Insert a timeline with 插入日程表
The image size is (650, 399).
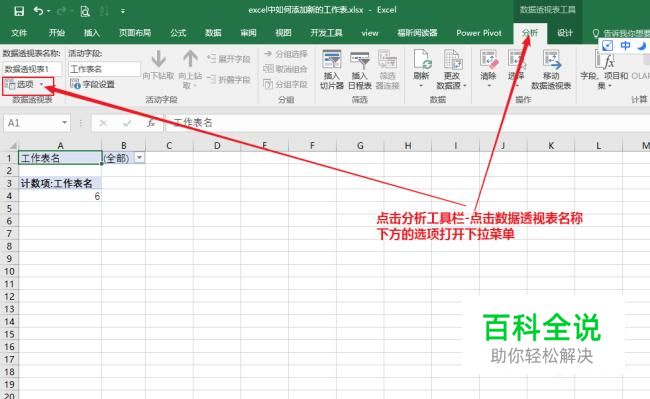(x=359, y=69)
